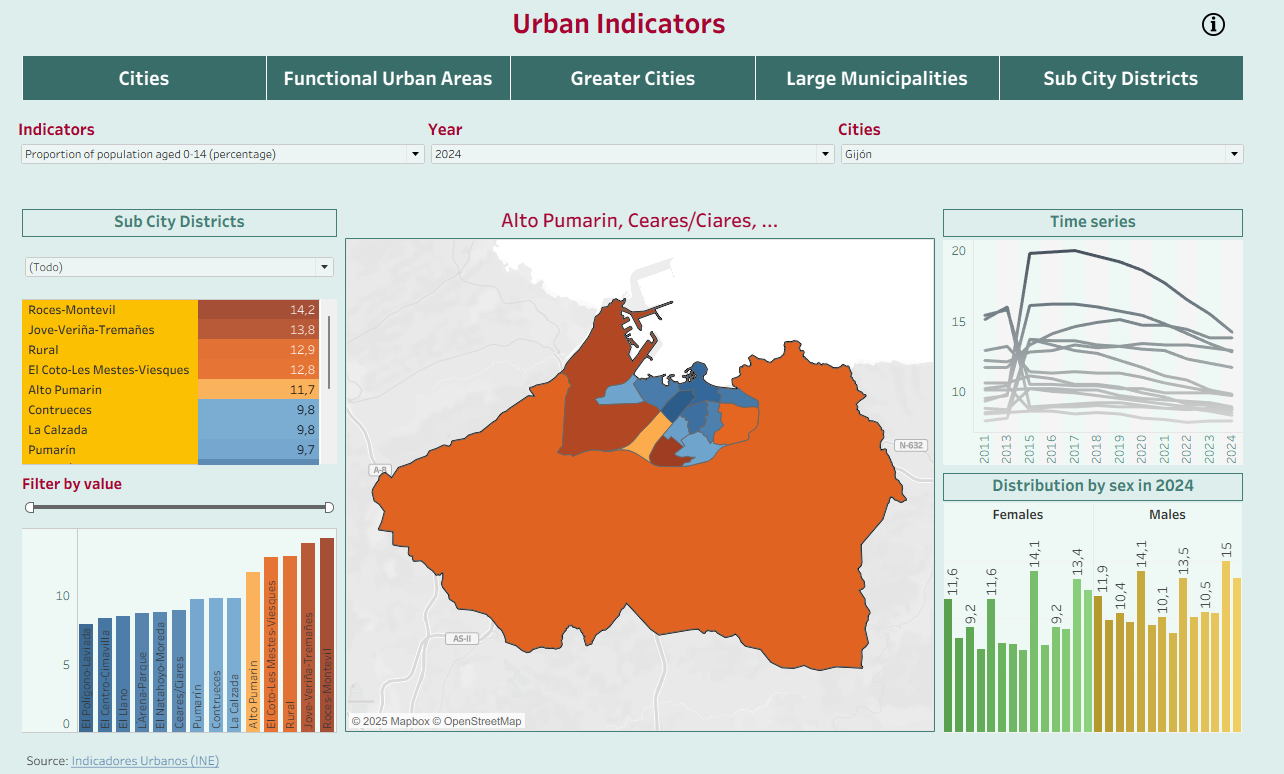
Task: Select Roces-Montevil row in district list
Action: (110, 310)
